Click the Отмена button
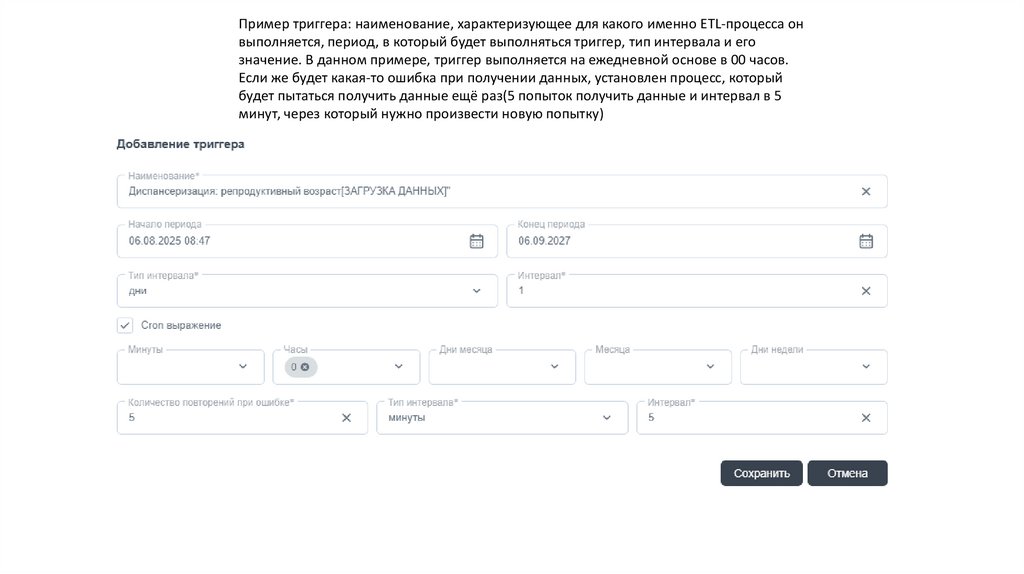This screenshot has width=1024, height=574. click(x=847, y=473)
